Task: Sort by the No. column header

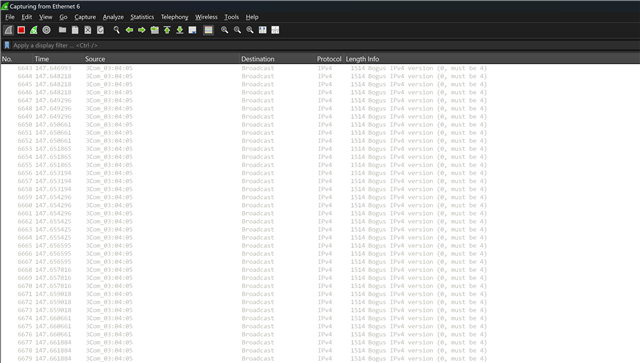Action: tap(16, 59)
